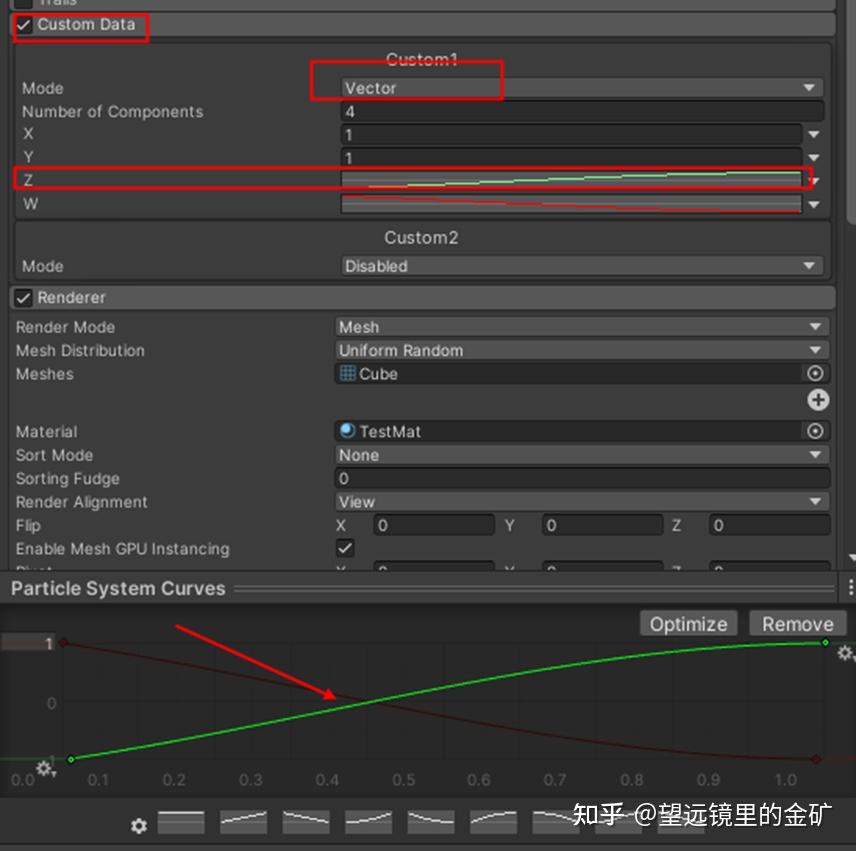
Task: Edit the Sorting Fudge value field
Action: pyautogui.click(x=580, y=478)
